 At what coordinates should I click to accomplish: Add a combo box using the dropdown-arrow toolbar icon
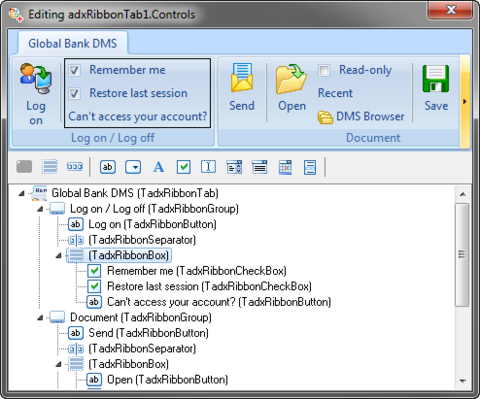click(x=133, y=167)
